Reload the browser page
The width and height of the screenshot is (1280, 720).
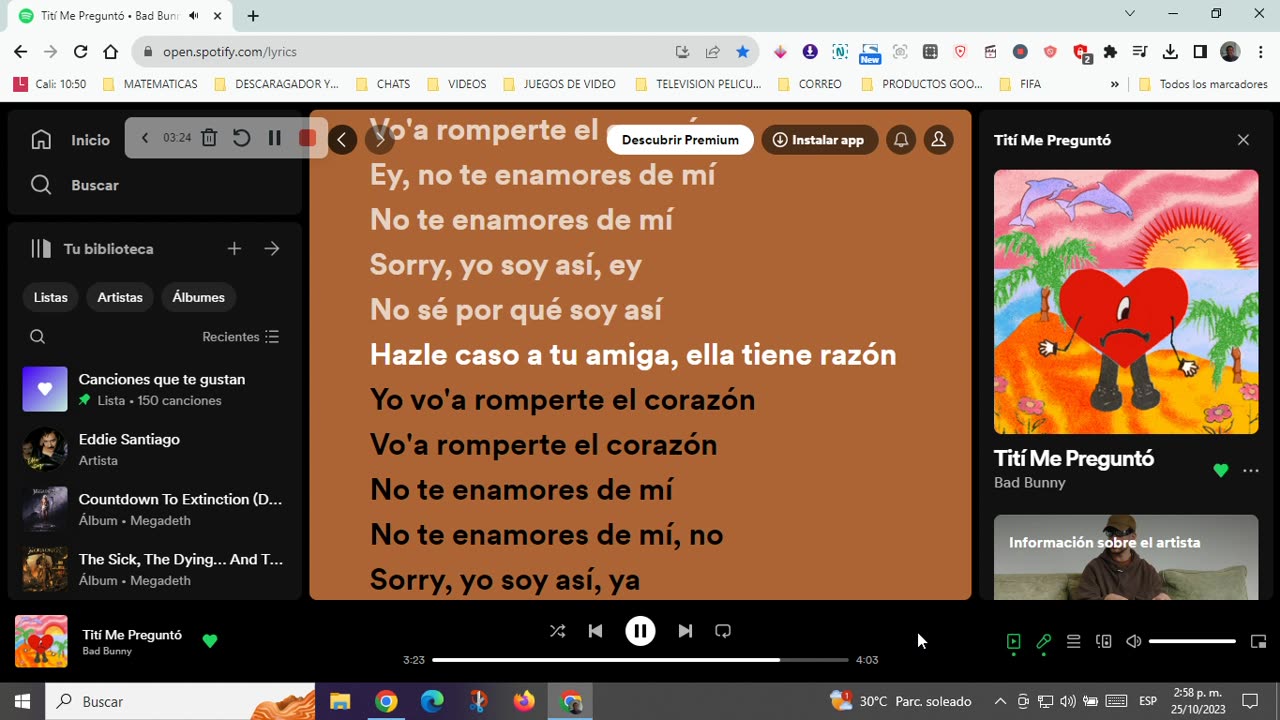(81, 52)
